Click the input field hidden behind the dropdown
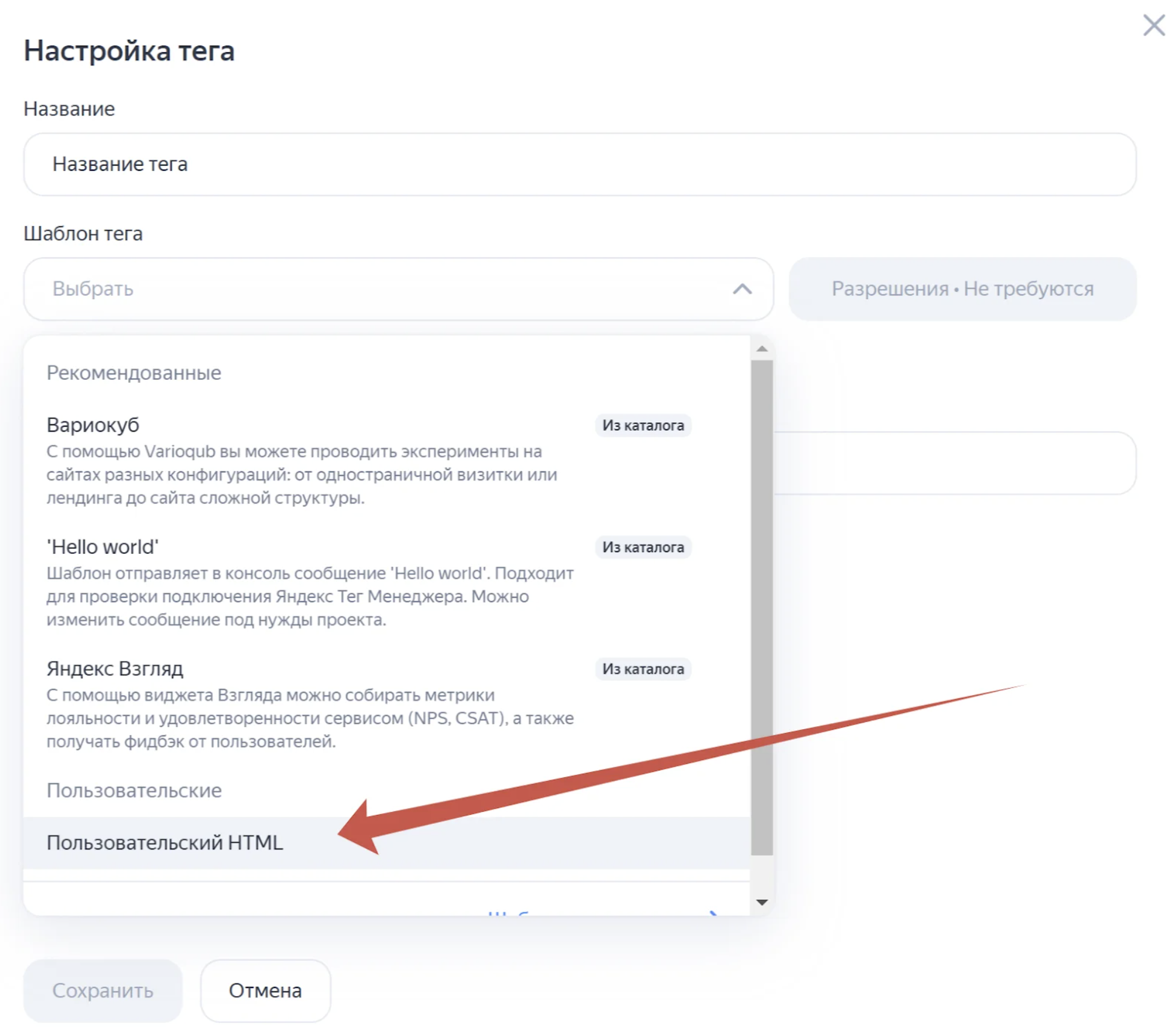Screen dimensions: 1176x1029 click(953, 463)
